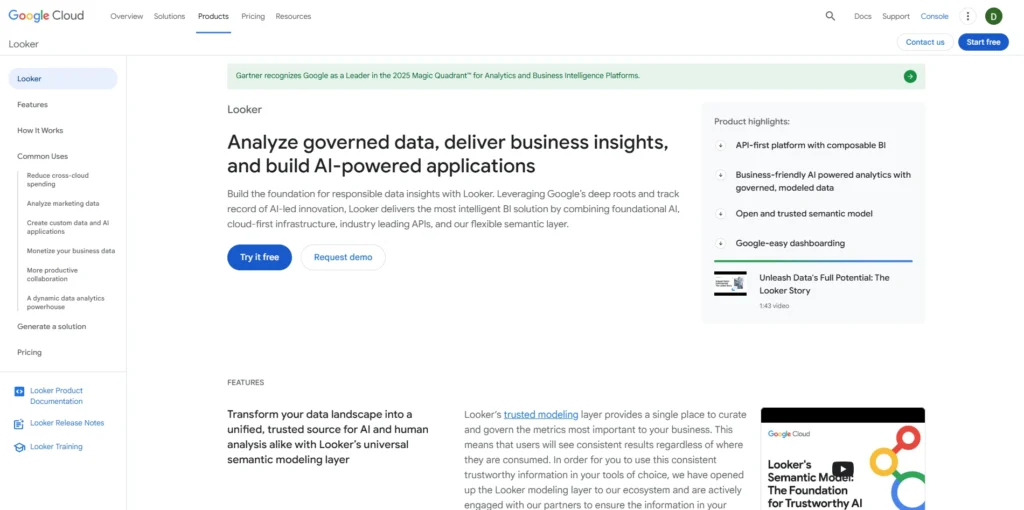1024x510 pixels.
Task: Follow the trusted modeling hyperlink
Action: pos(541,414)
